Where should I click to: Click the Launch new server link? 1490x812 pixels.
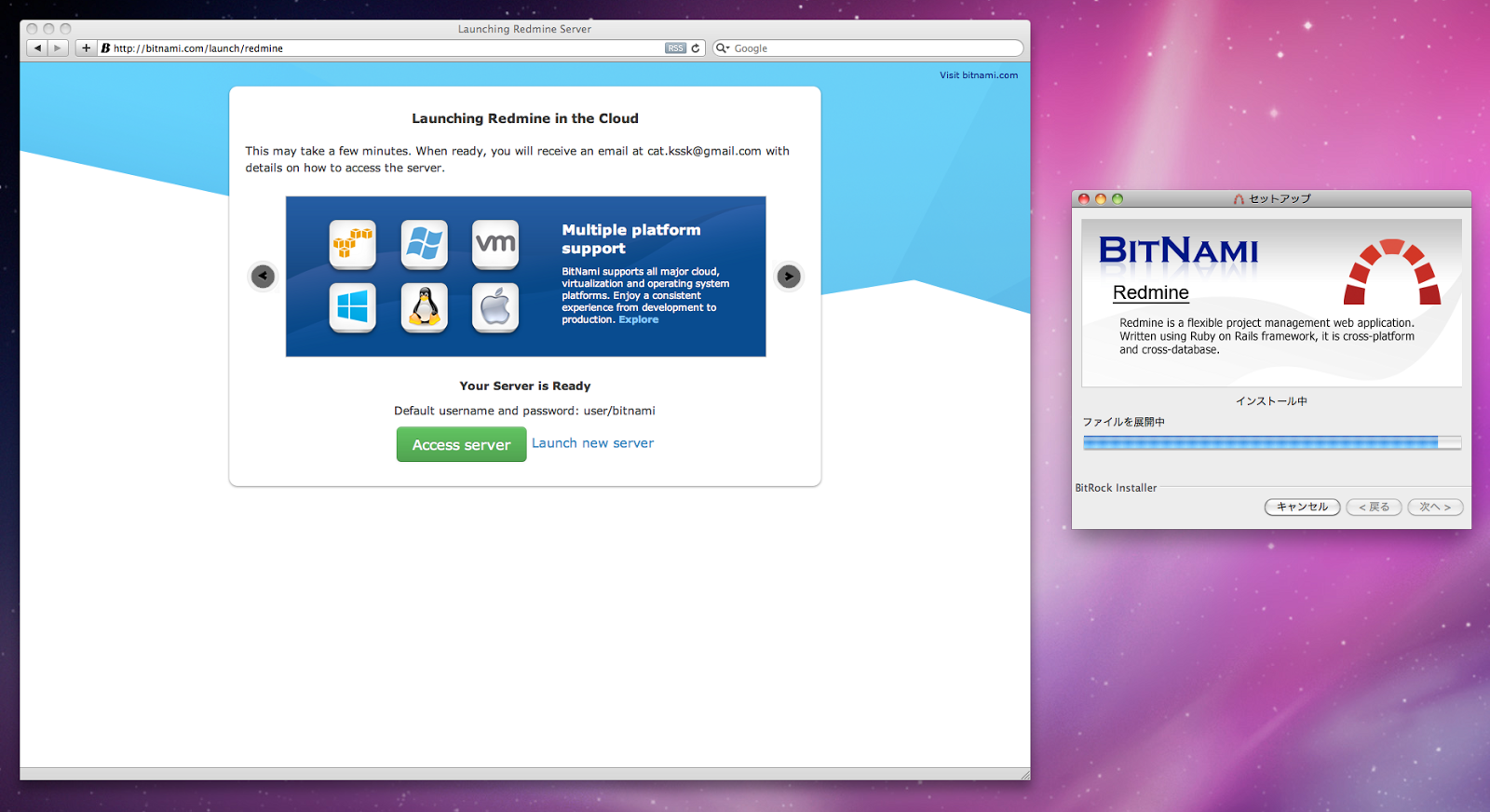click(592, 443)
